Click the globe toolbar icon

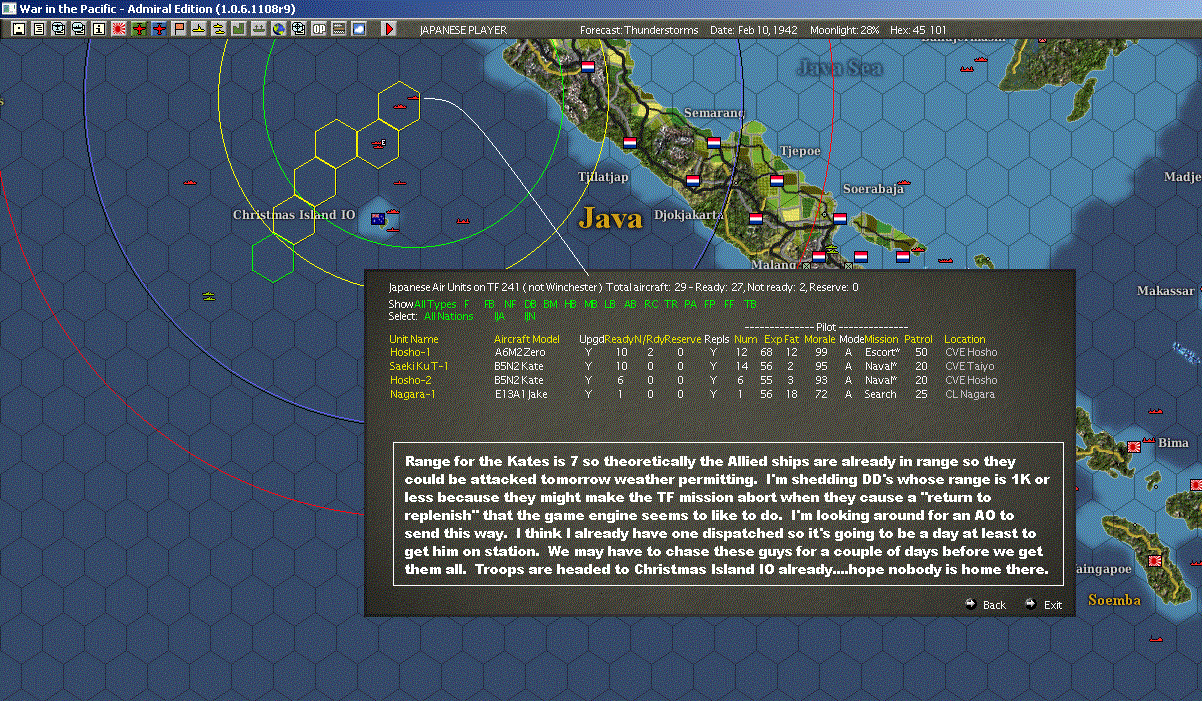tap(279, 30)
